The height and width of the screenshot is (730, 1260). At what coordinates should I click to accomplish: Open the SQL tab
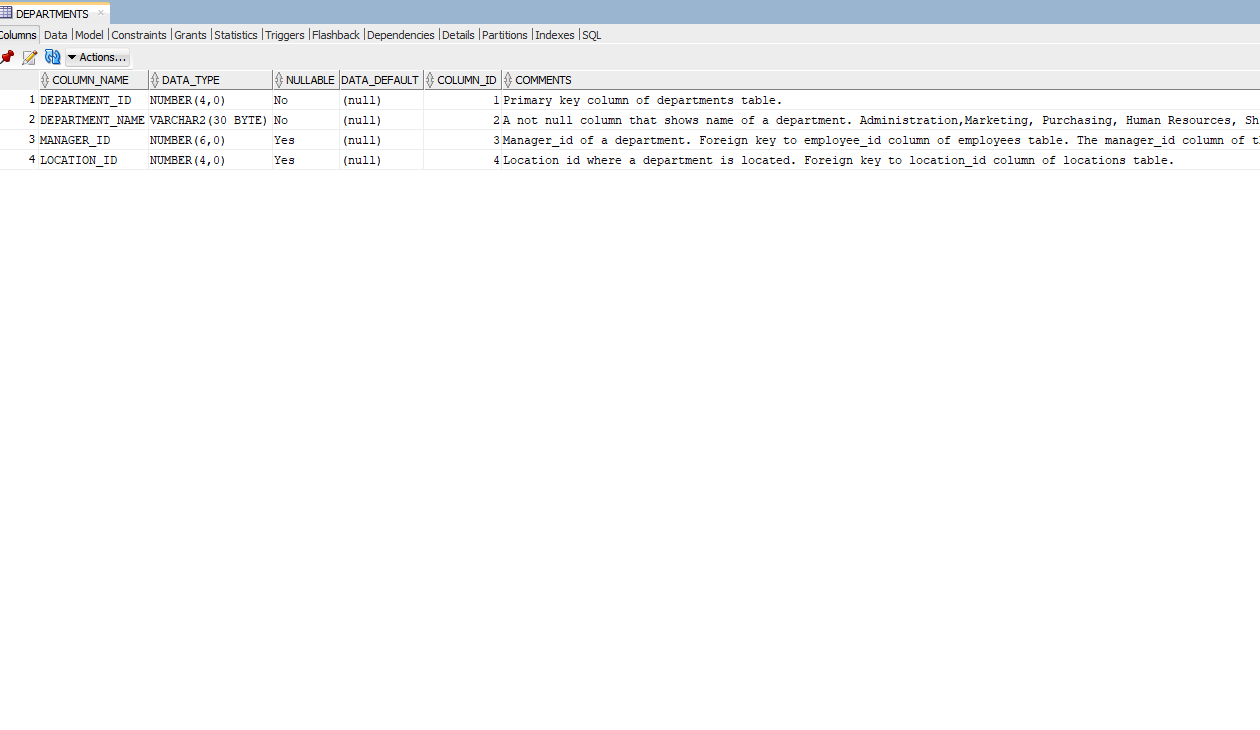coord(591,35)
